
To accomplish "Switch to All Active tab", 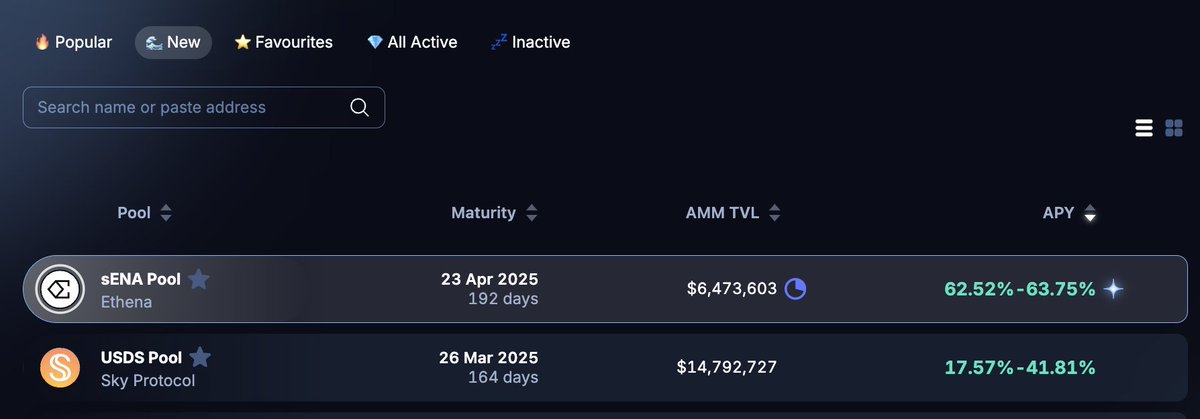I will point(411,42).
